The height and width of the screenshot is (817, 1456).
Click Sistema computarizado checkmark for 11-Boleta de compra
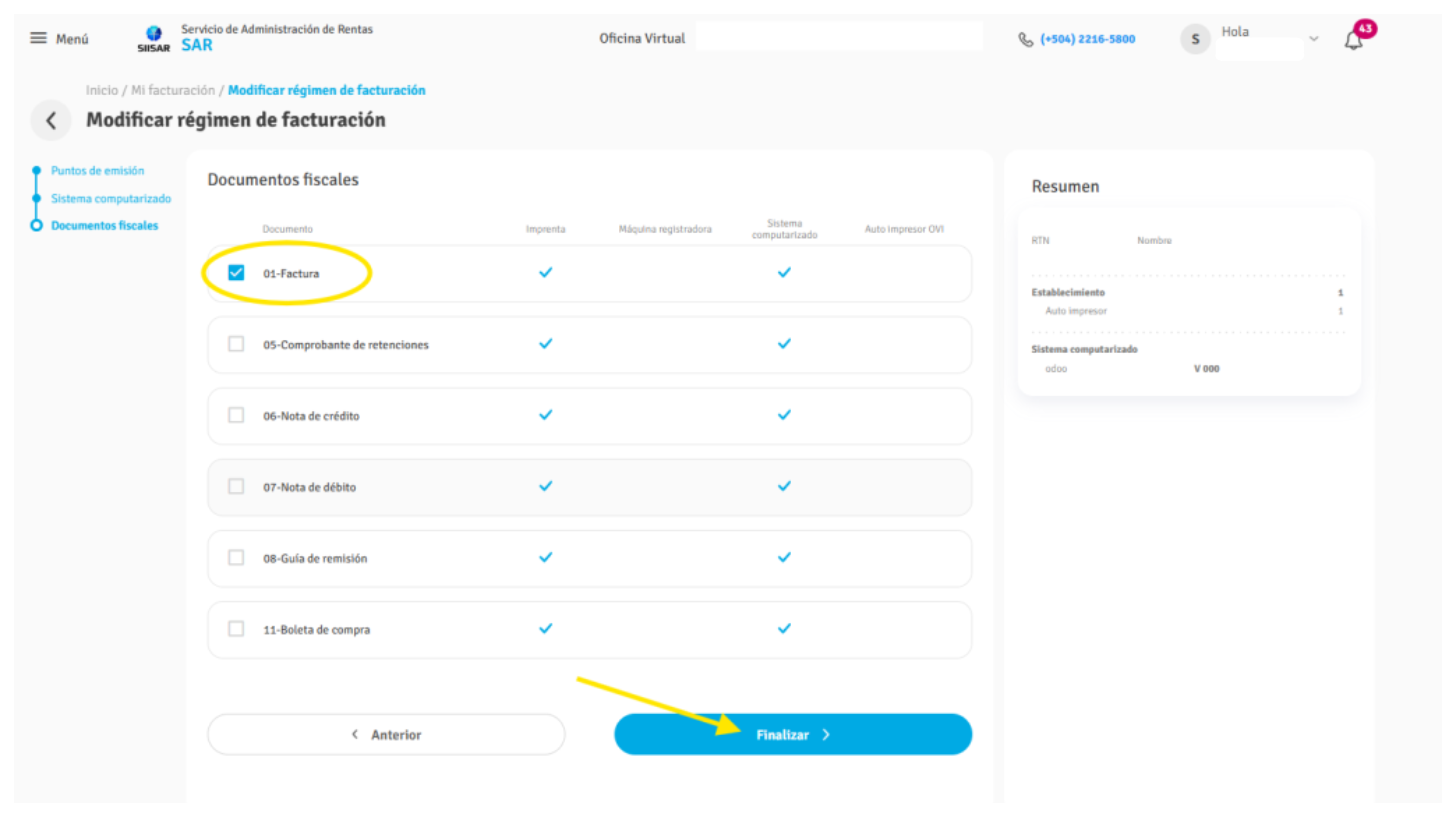pos(784,628)
